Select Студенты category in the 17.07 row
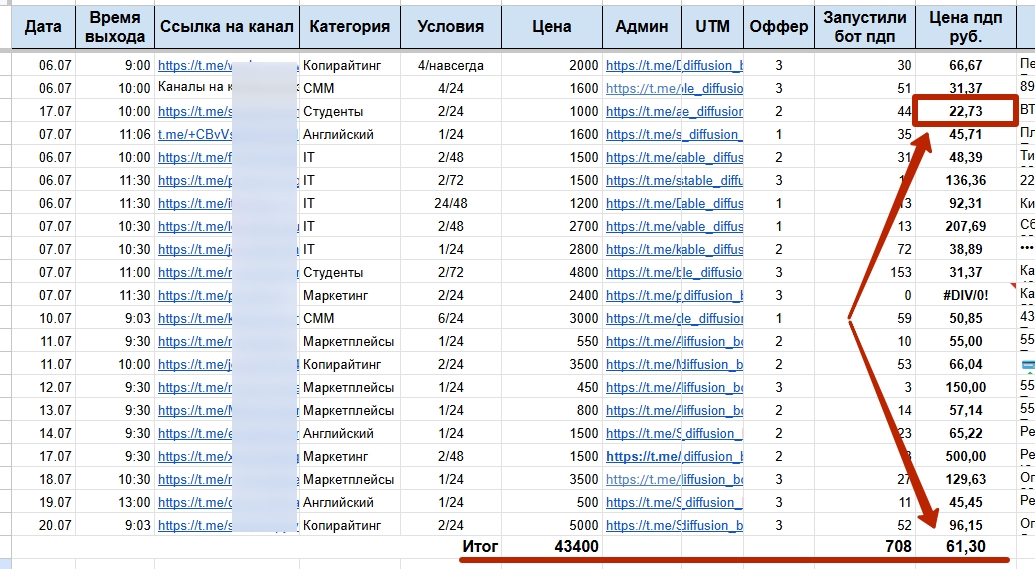1035x569 pixels. coord(350,111)
